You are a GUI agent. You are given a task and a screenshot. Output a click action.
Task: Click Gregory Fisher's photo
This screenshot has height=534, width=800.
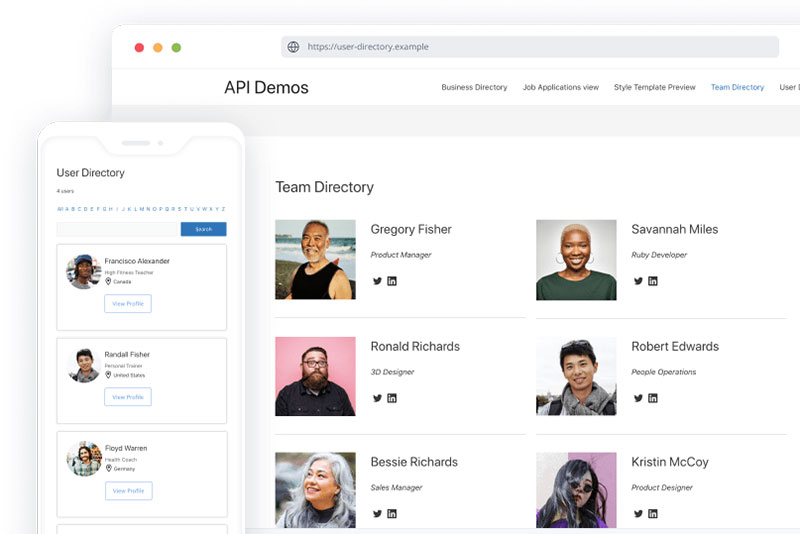click(x=315, y=260)
